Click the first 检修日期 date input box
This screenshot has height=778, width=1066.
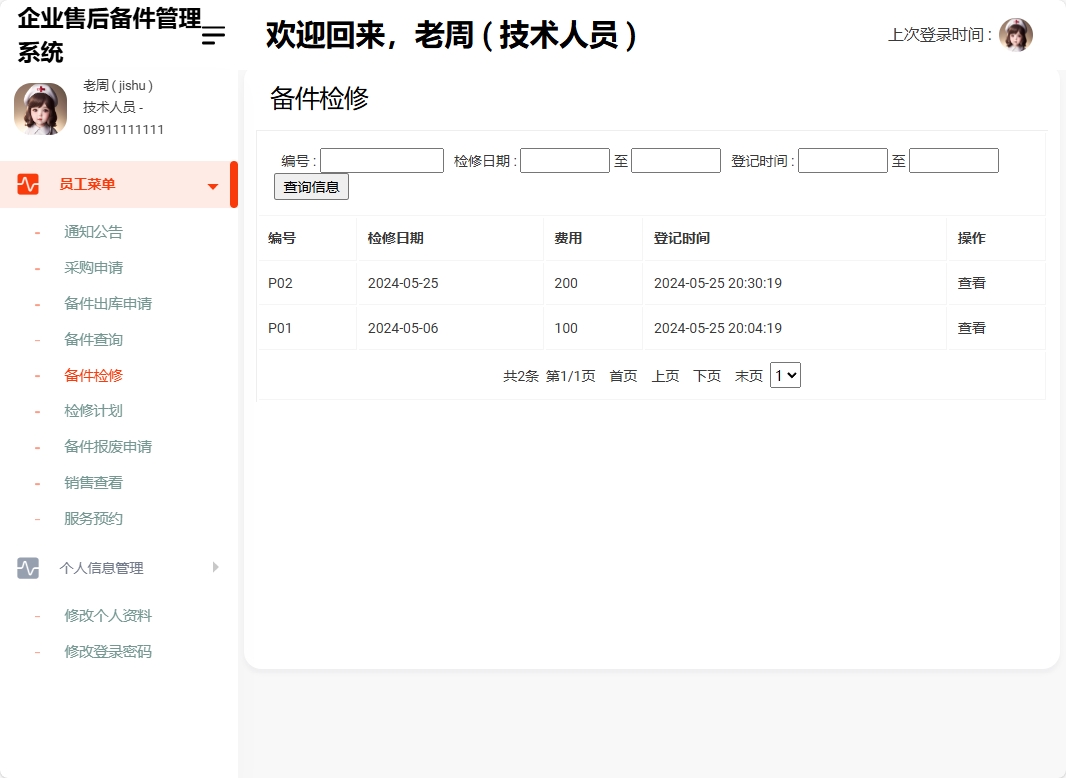[x=565, y=159]
